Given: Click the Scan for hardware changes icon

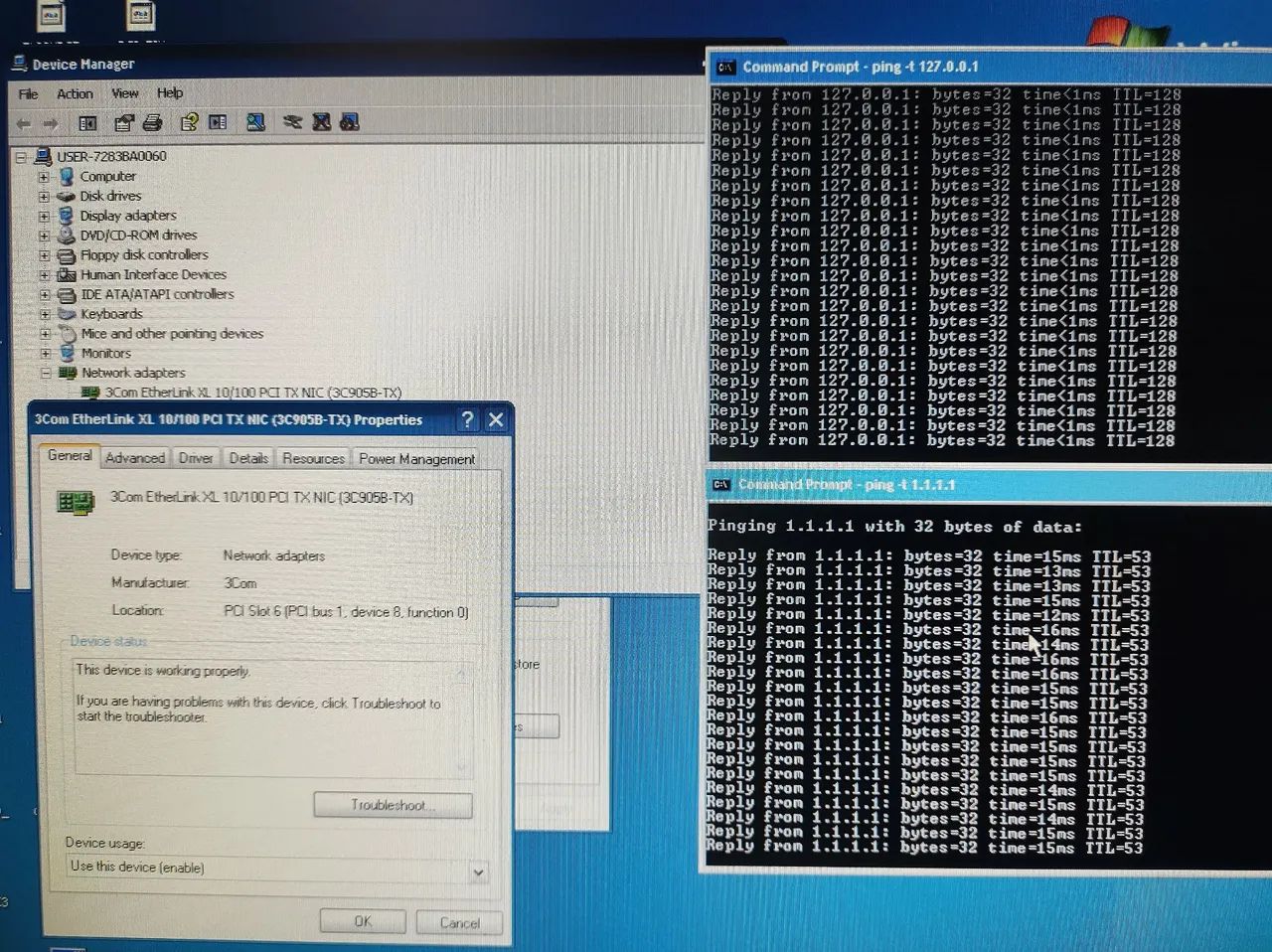Looking at the screenshot, I should [x=255, y=122].
